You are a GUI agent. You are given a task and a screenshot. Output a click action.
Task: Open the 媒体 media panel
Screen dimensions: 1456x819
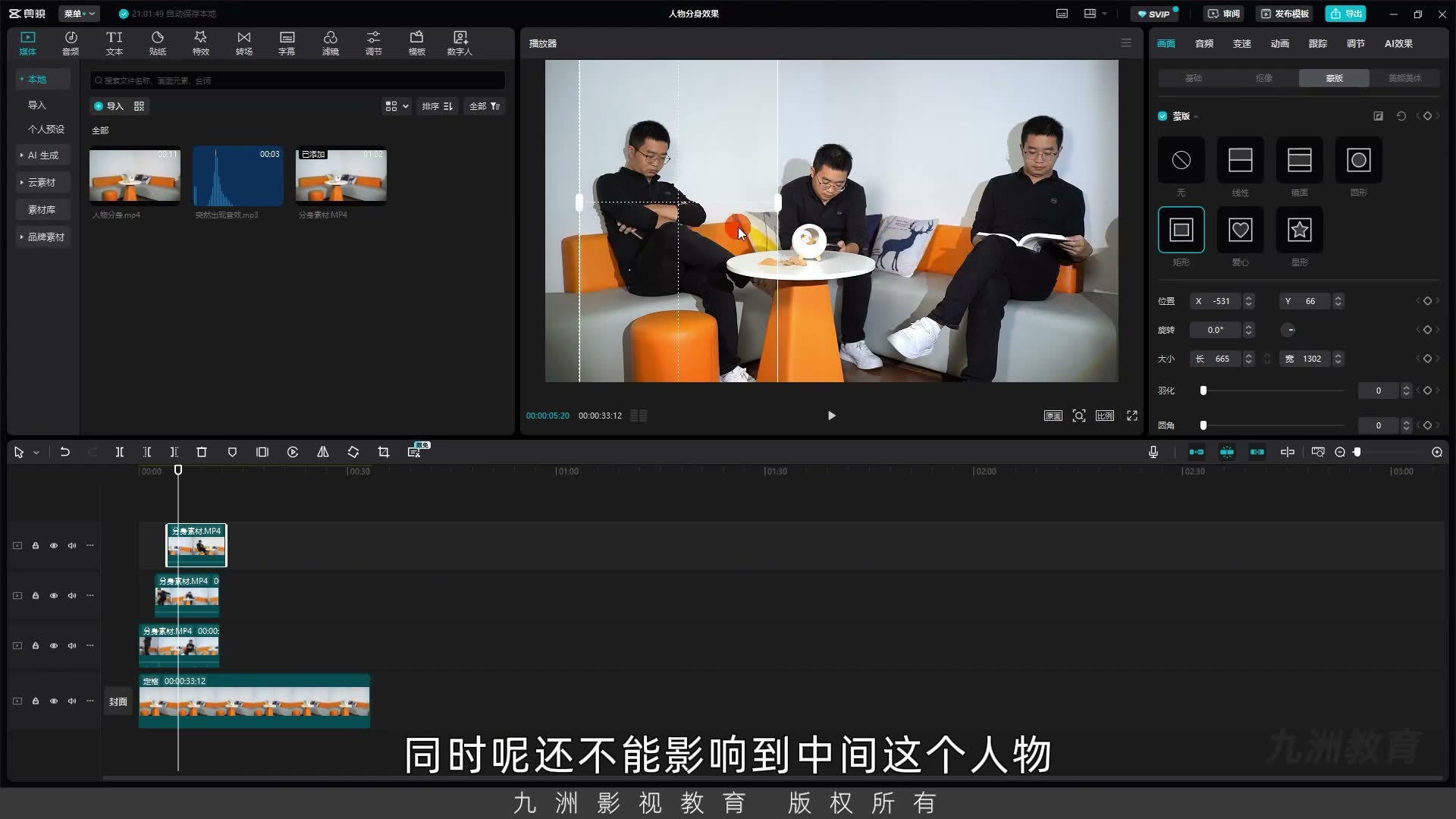point(28,43)
